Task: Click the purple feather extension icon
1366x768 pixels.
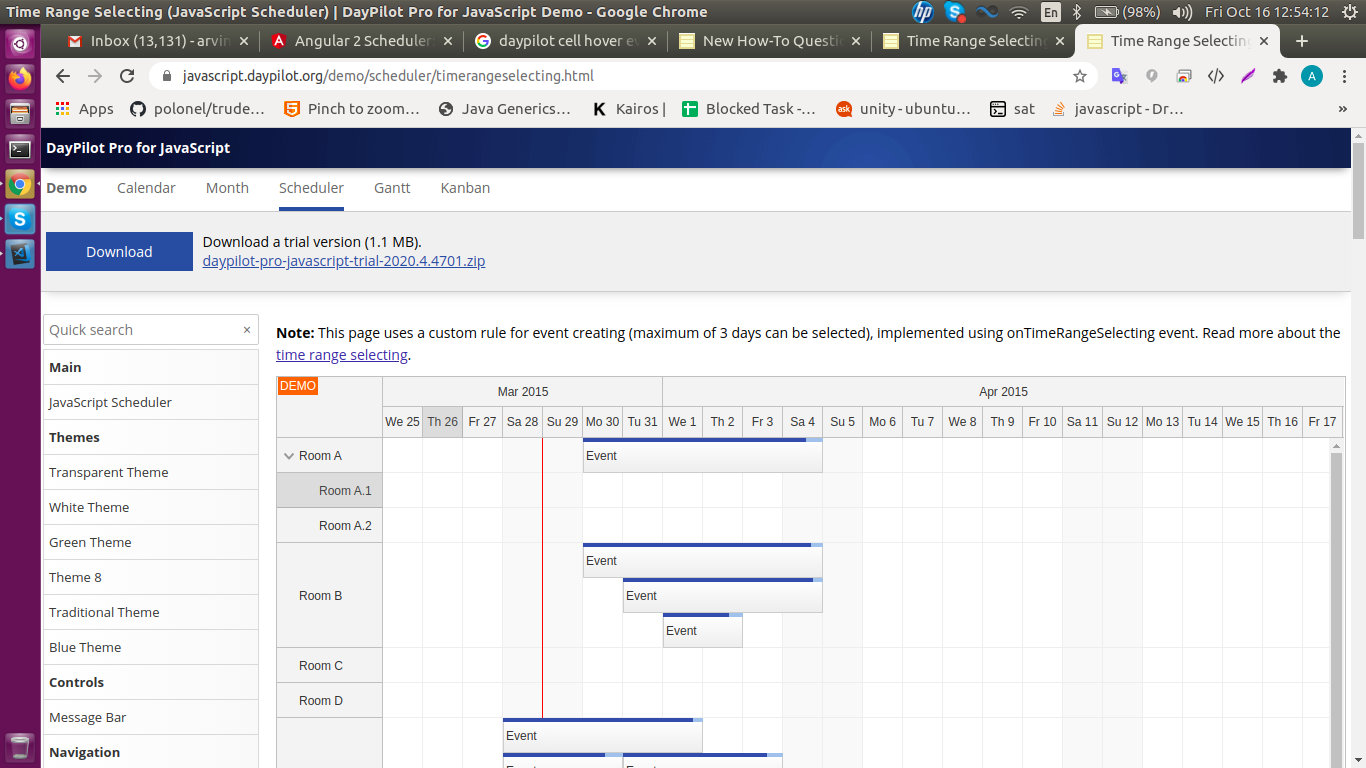Action: coord(1248,76)
